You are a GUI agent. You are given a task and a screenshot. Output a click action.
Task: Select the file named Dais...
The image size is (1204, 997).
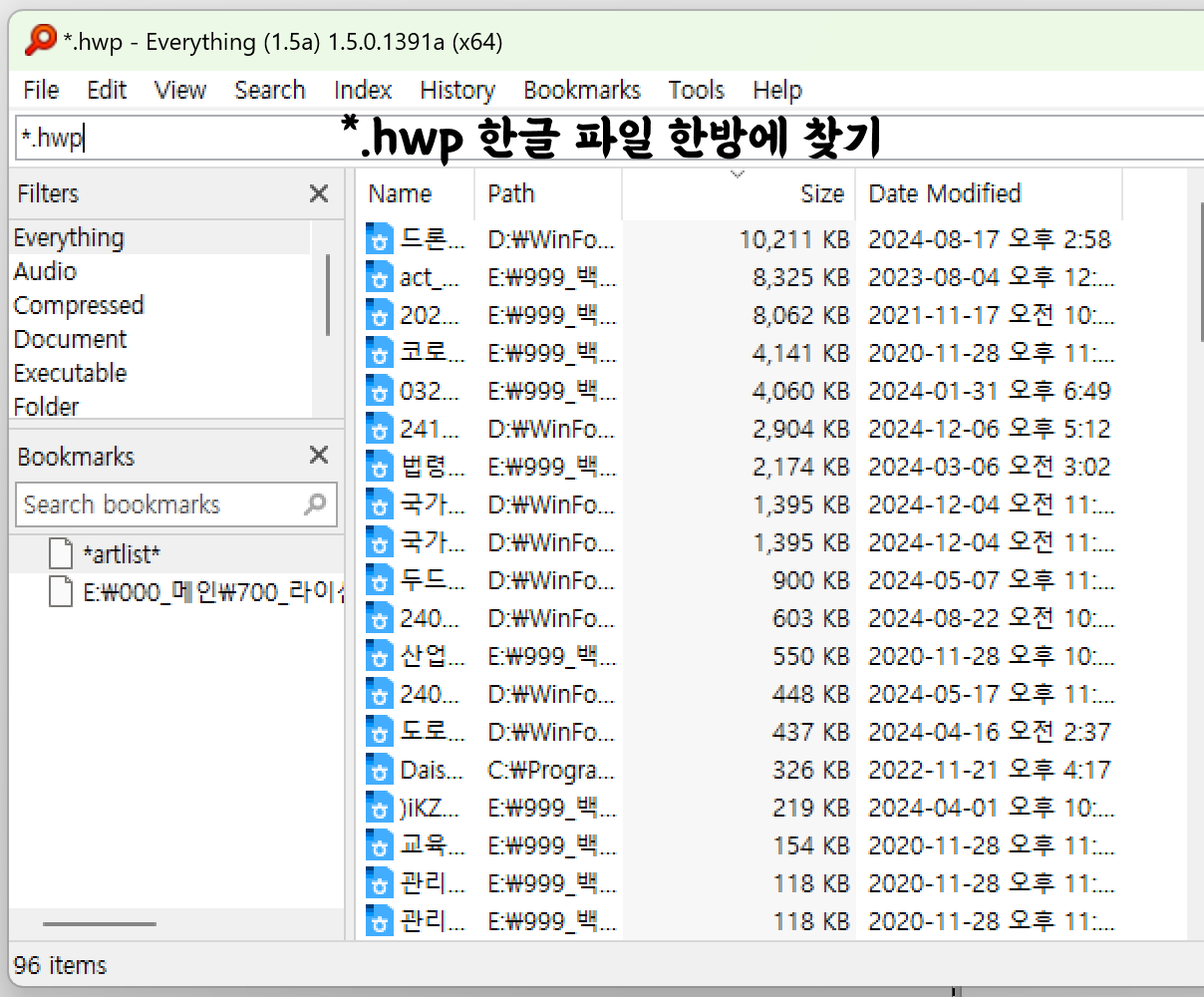click(x=432, y=770)
